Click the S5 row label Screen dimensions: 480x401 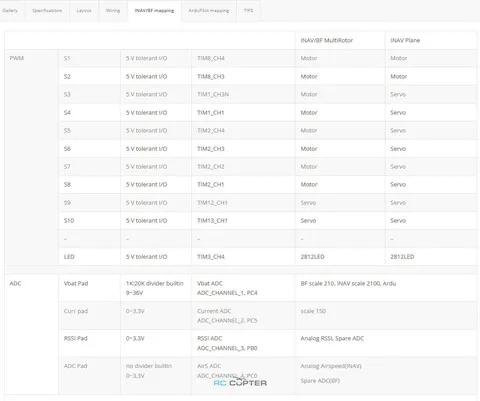67,131
